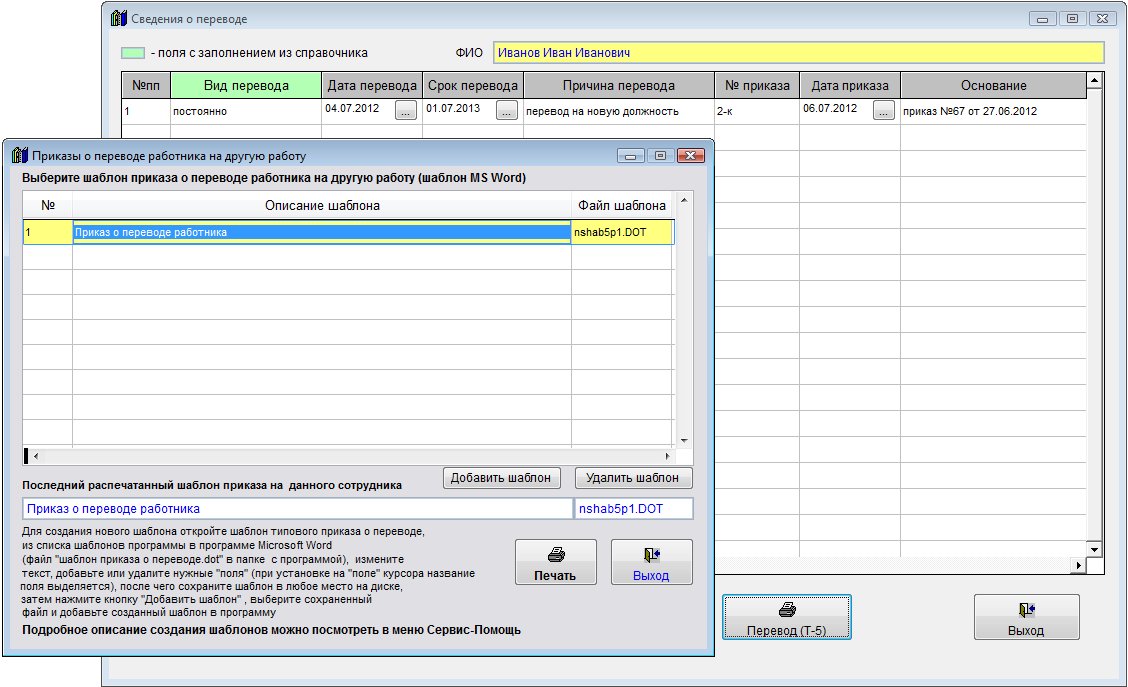
Task: Click the Удалить шаблон button
Action: (x=633, y=478)
